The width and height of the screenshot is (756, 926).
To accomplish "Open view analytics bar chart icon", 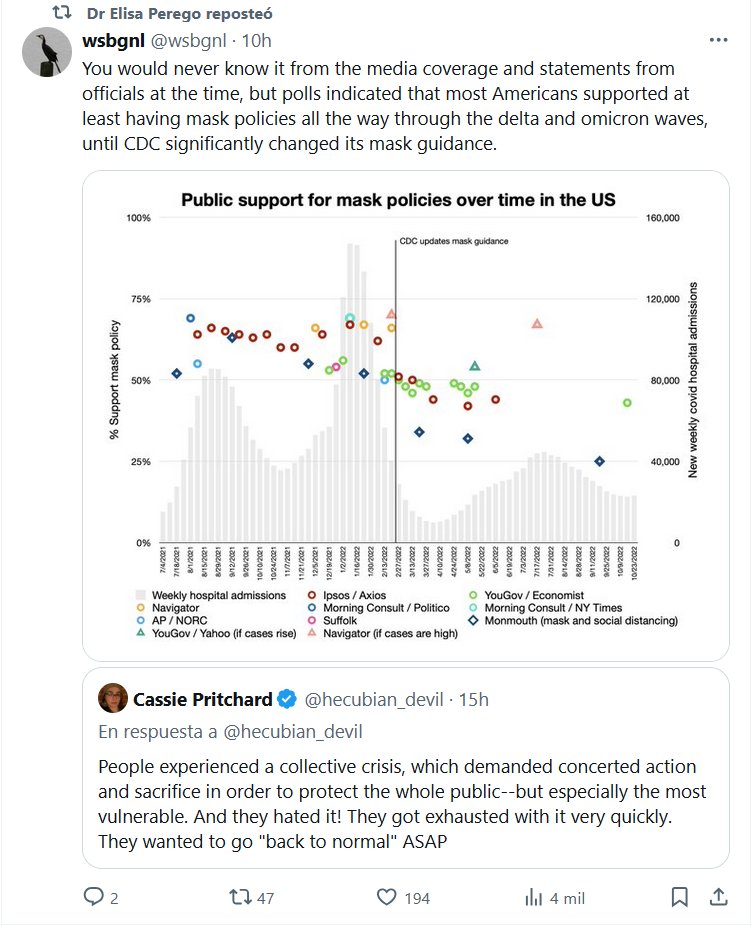I will 534,897.
